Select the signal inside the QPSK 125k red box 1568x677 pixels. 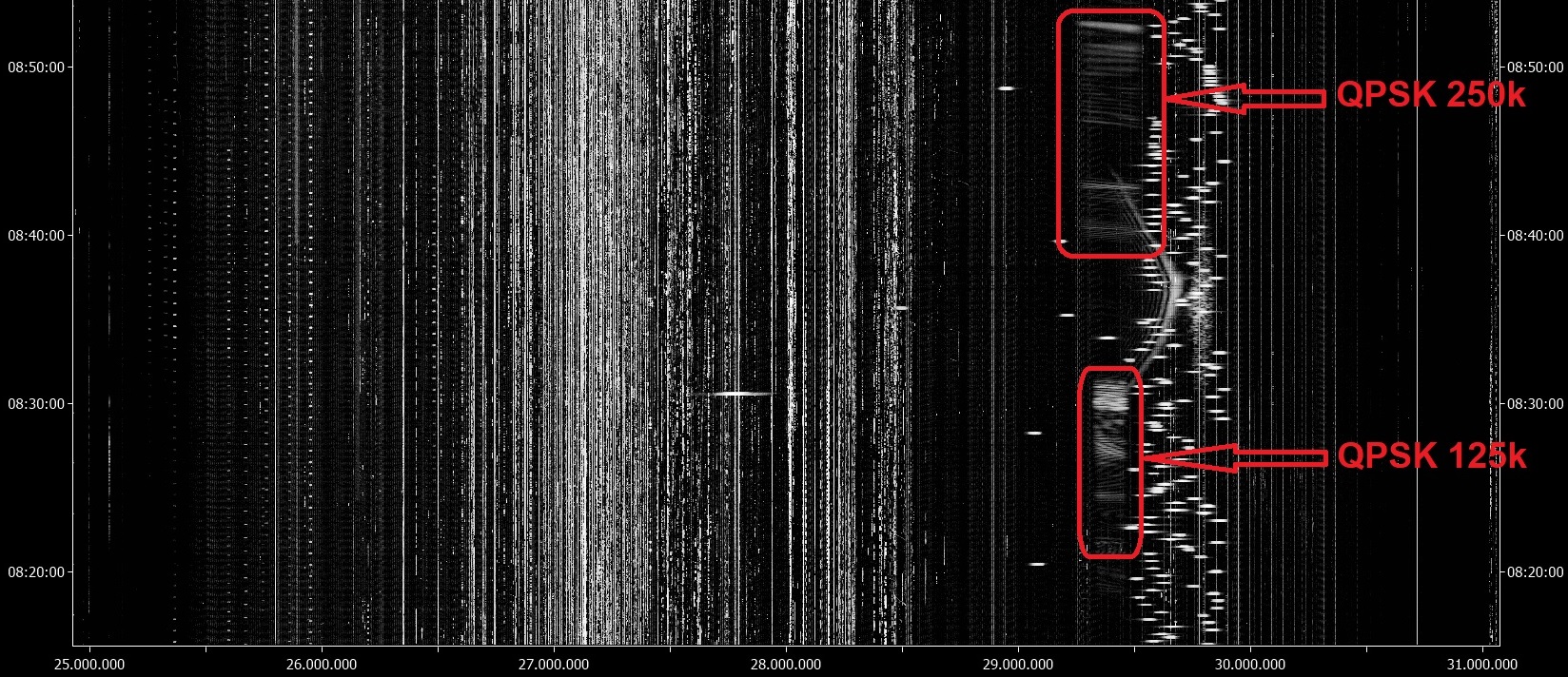1109,462
